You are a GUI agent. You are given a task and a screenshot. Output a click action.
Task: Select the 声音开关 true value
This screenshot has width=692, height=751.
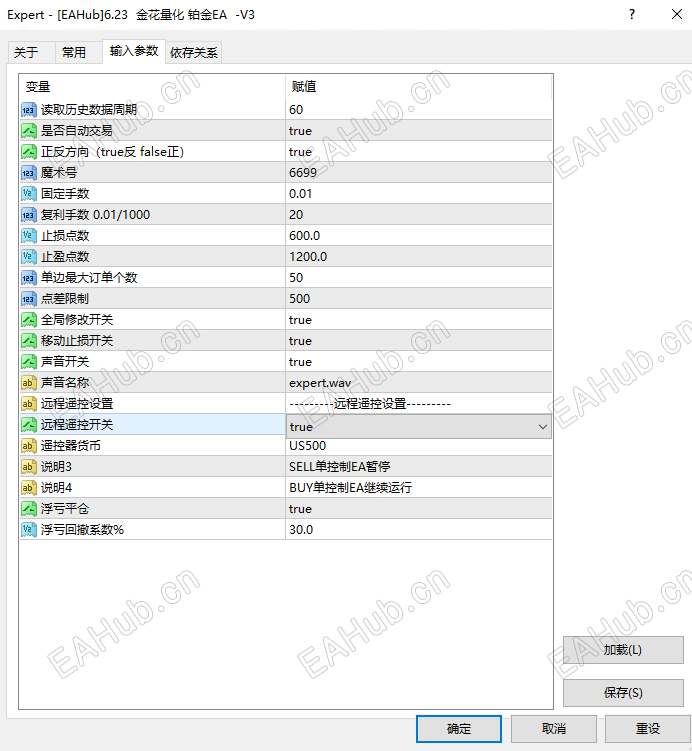pyautogui.click(x=419, y=362)
